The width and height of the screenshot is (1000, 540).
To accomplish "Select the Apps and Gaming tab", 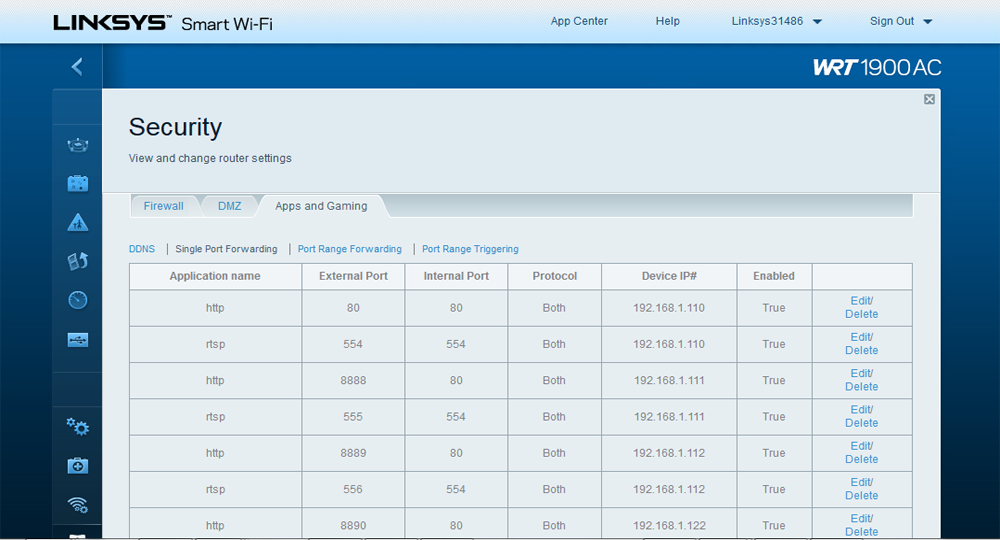I will 321,206.
